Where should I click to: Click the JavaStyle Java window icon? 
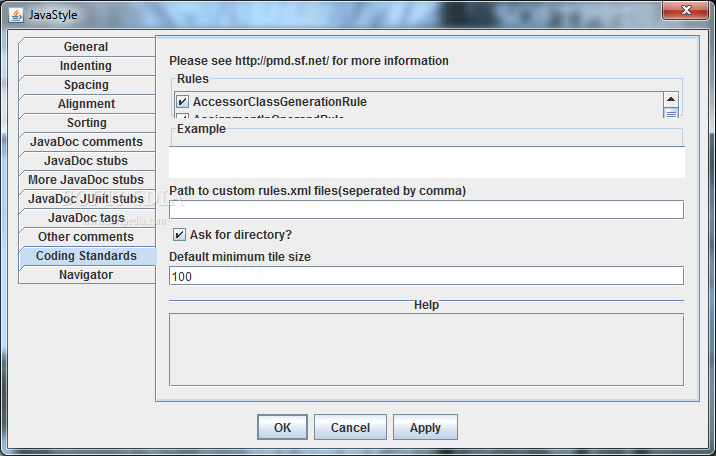point(16,15)
